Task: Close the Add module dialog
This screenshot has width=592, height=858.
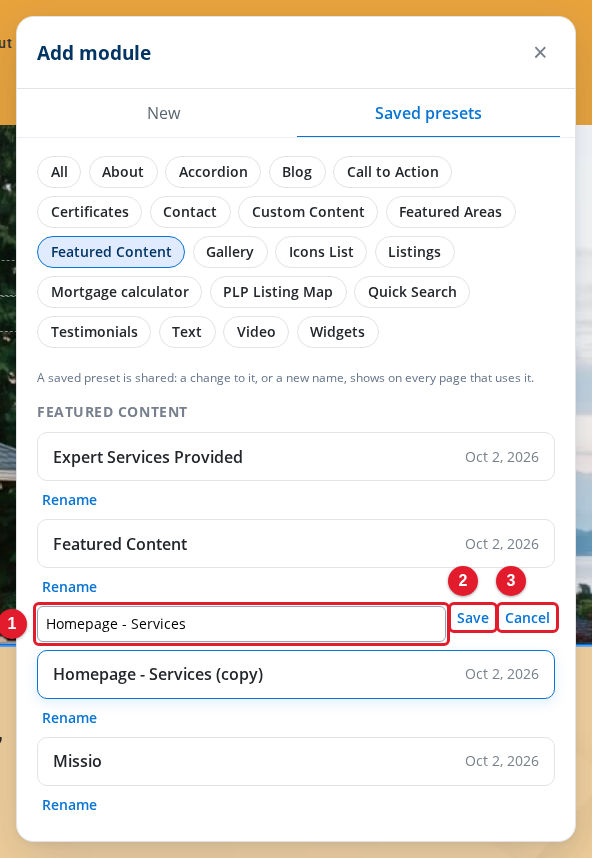Action: point(540,53)
